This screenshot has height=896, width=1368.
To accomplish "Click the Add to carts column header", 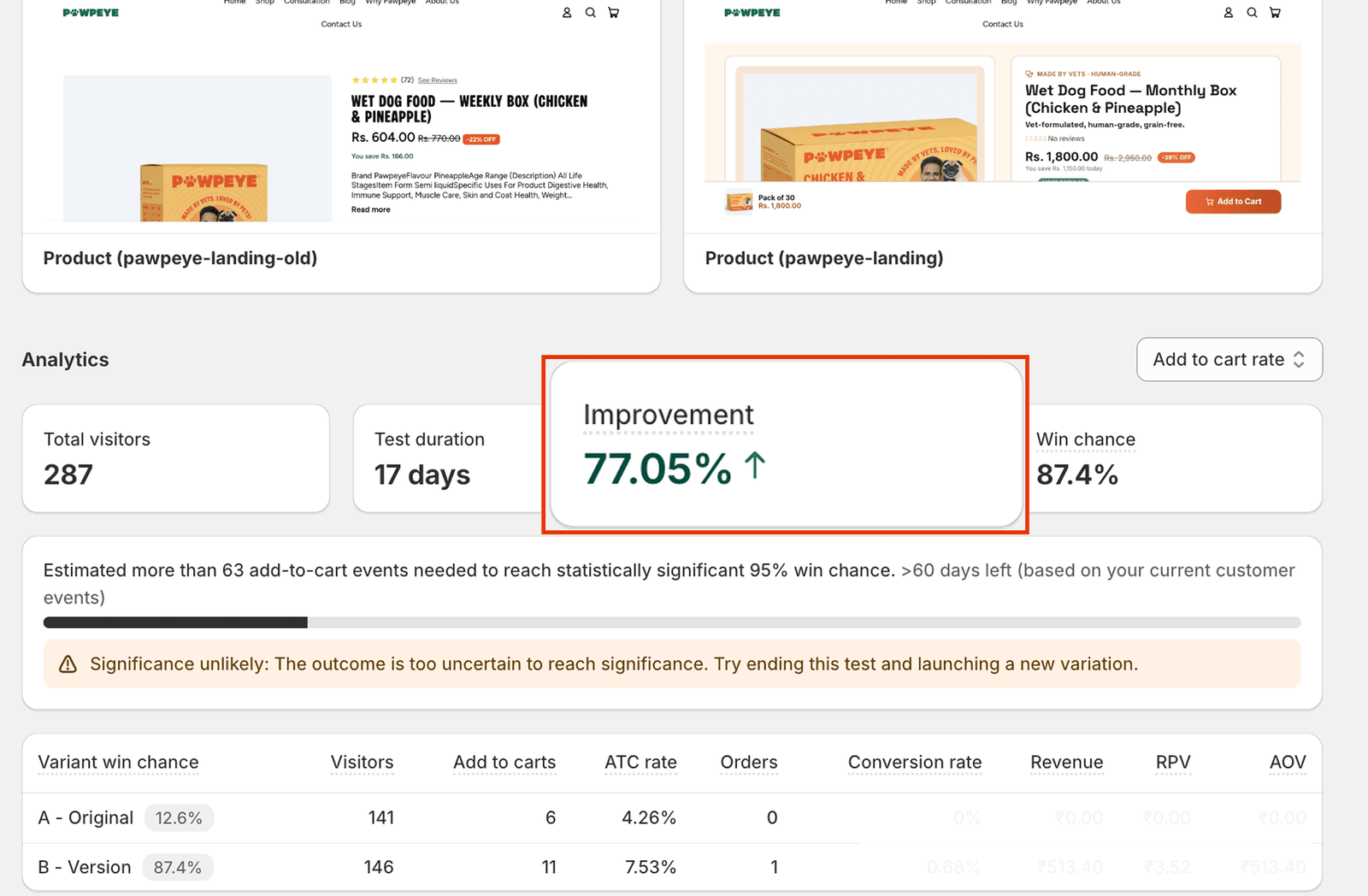I will [x=504, y=762].
